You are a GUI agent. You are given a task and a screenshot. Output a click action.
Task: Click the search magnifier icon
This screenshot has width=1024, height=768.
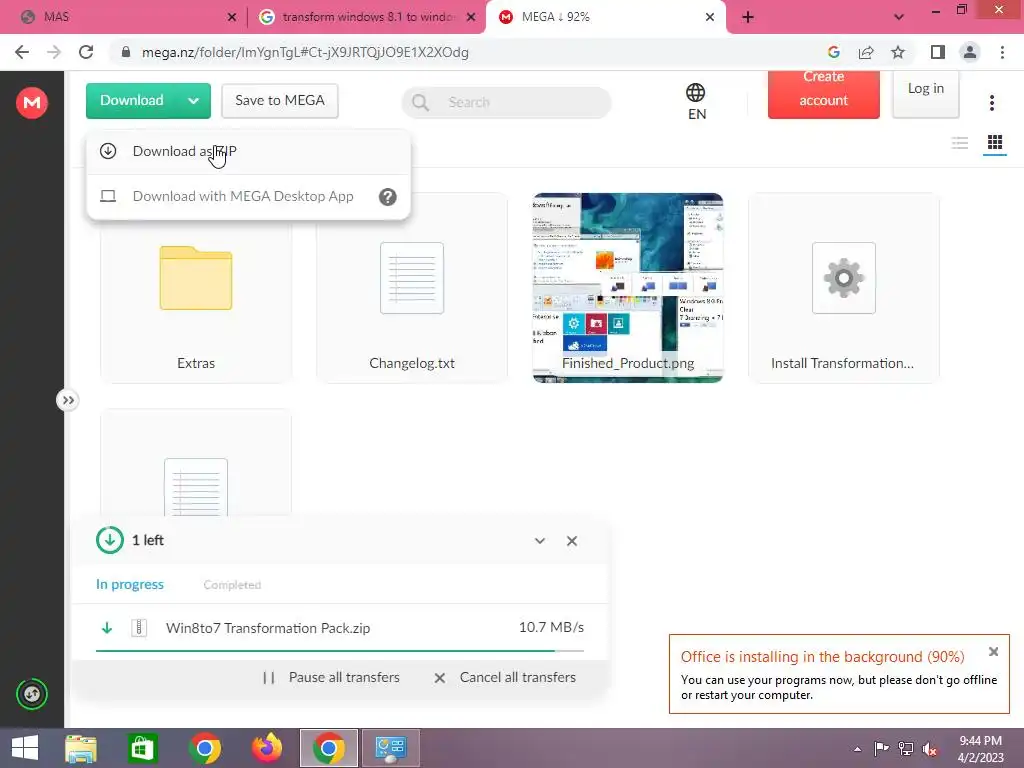coord(421,103)
